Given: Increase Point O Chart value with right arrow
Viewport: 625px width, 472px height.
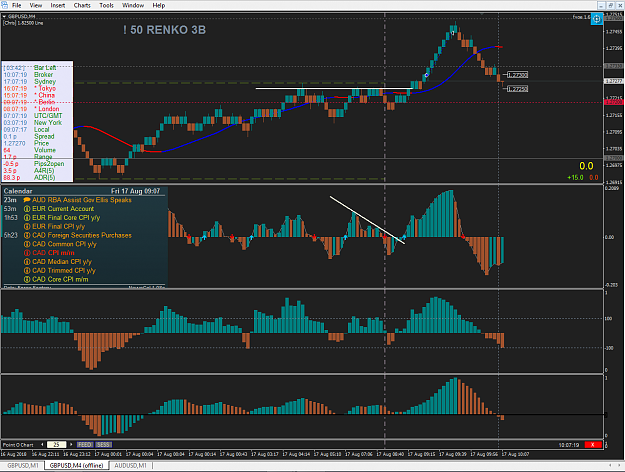Looking at the screenshot, I should click(x=71, y=444).
